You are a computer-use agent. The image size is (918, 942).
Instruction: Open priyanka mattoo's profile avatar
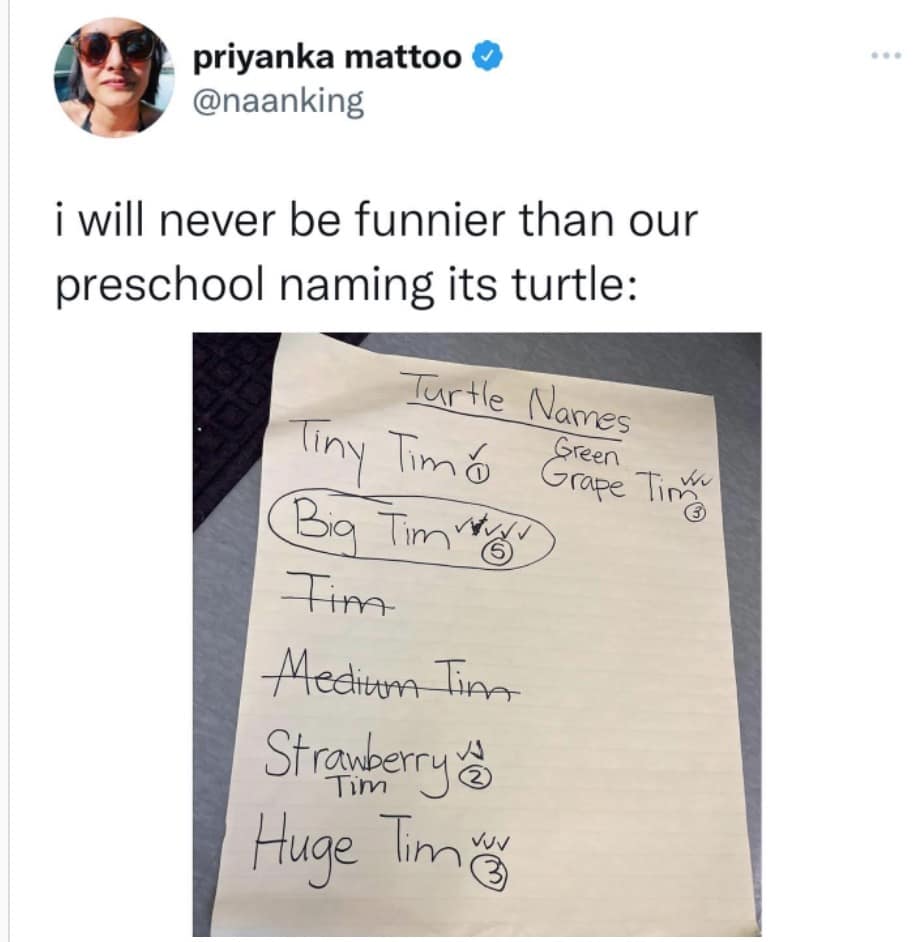[x=110, y=75]
